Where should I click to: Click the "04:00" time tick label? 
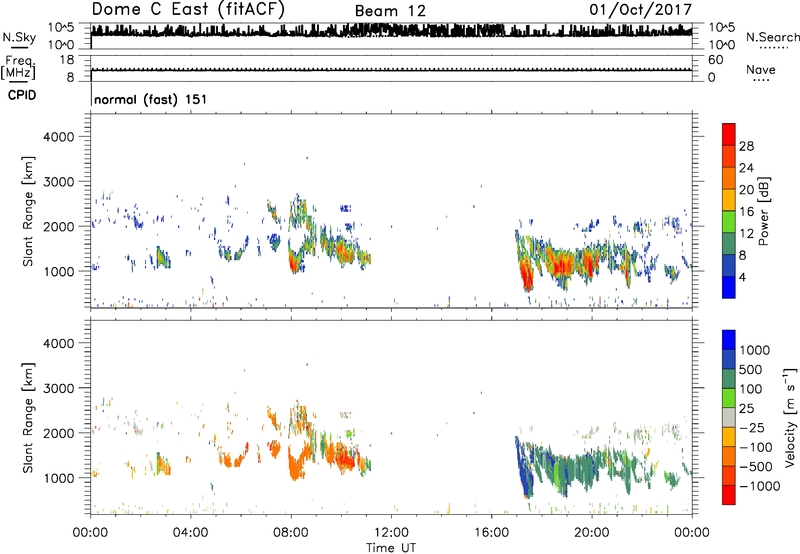190,533
